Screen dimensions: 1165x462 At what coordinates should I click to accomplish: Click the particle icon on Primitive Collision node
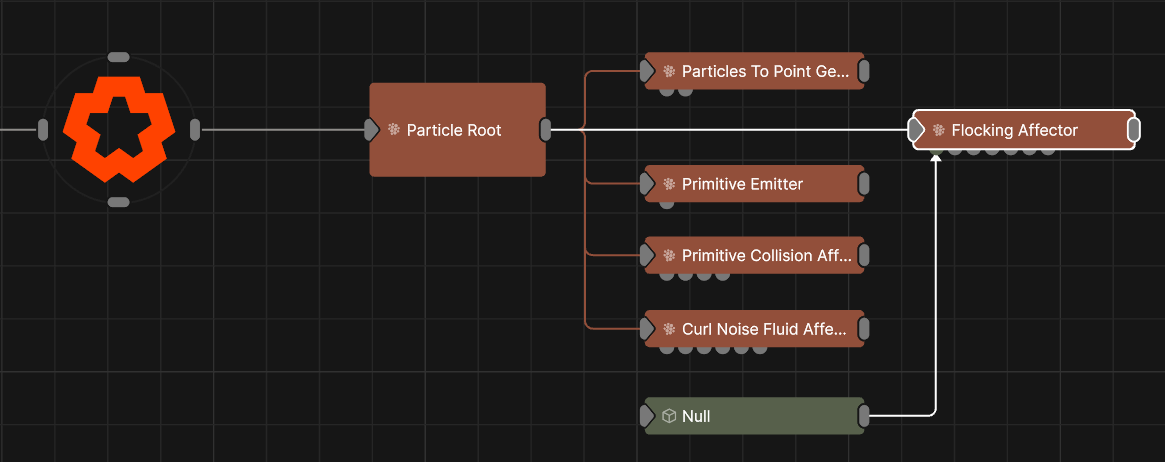coord(669,256)
